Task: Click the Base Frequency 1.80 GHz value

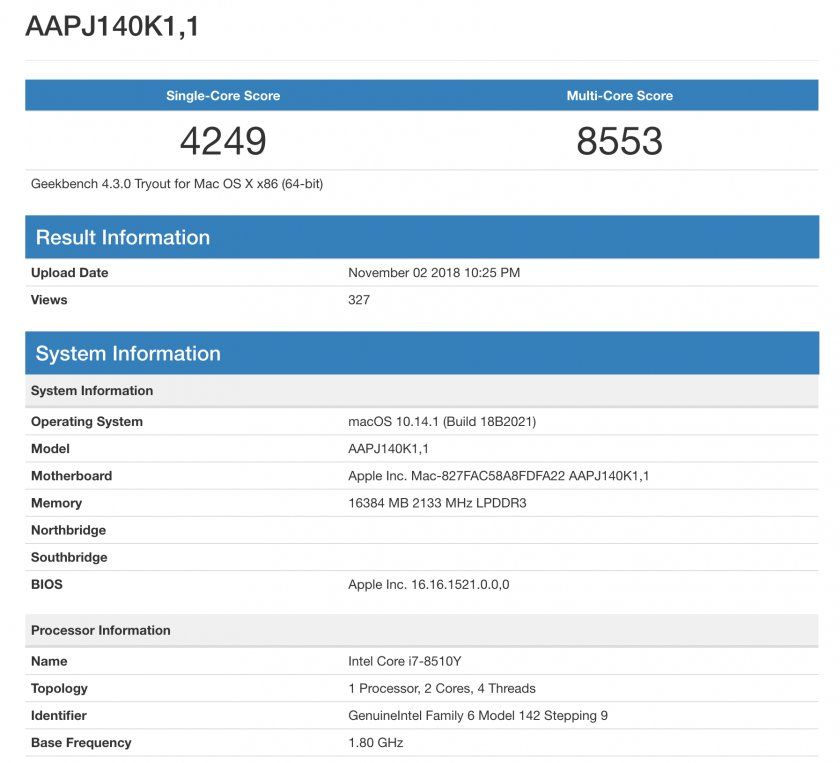Action: [373, 742]
